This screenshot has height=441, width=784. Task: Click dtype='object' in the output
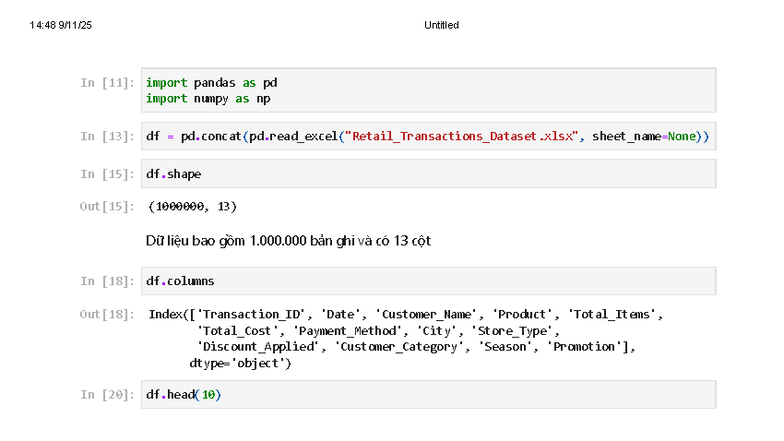tap(237, 364)
